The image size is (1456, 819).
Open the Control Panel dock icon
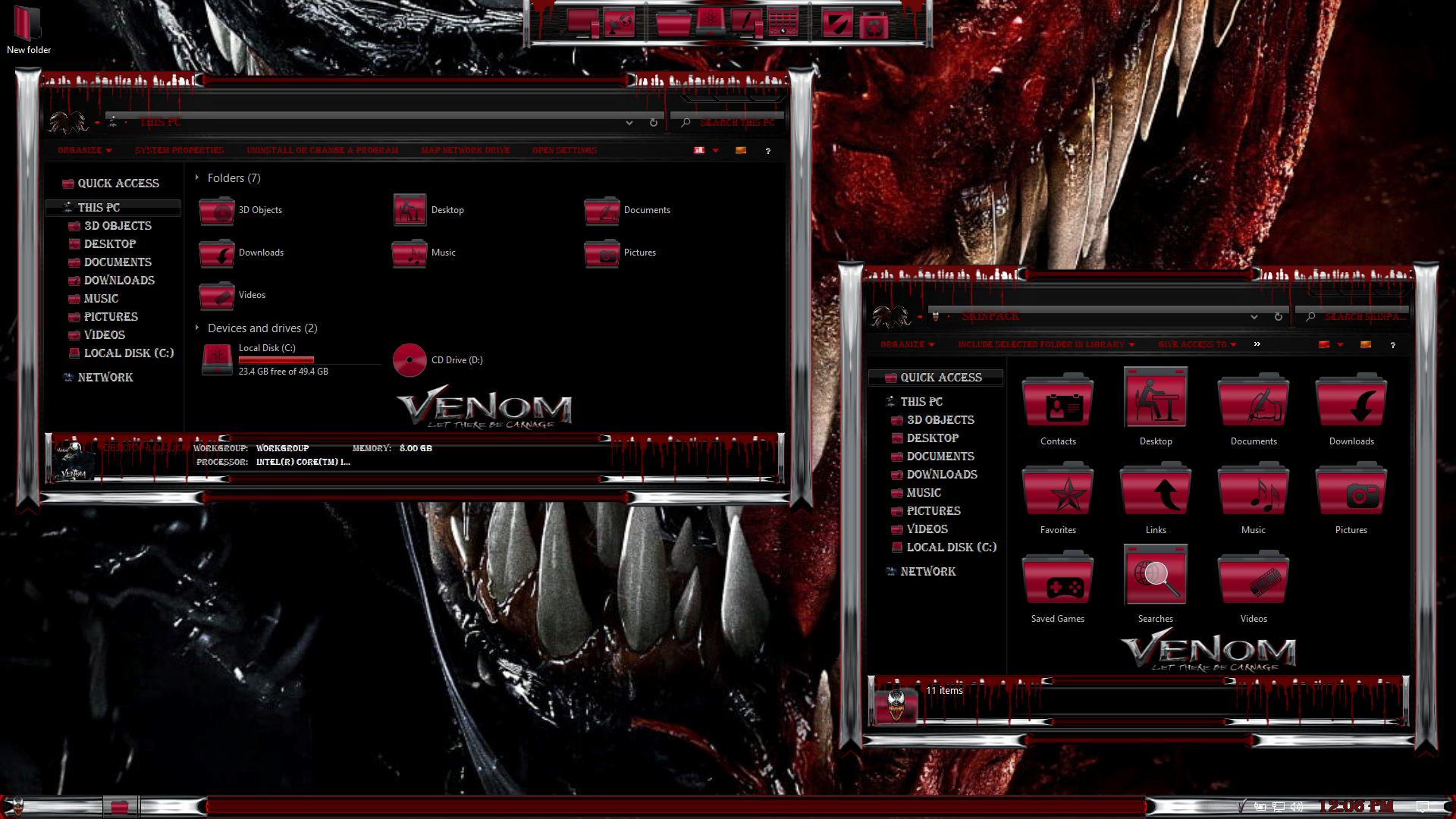tap(783, 23)
